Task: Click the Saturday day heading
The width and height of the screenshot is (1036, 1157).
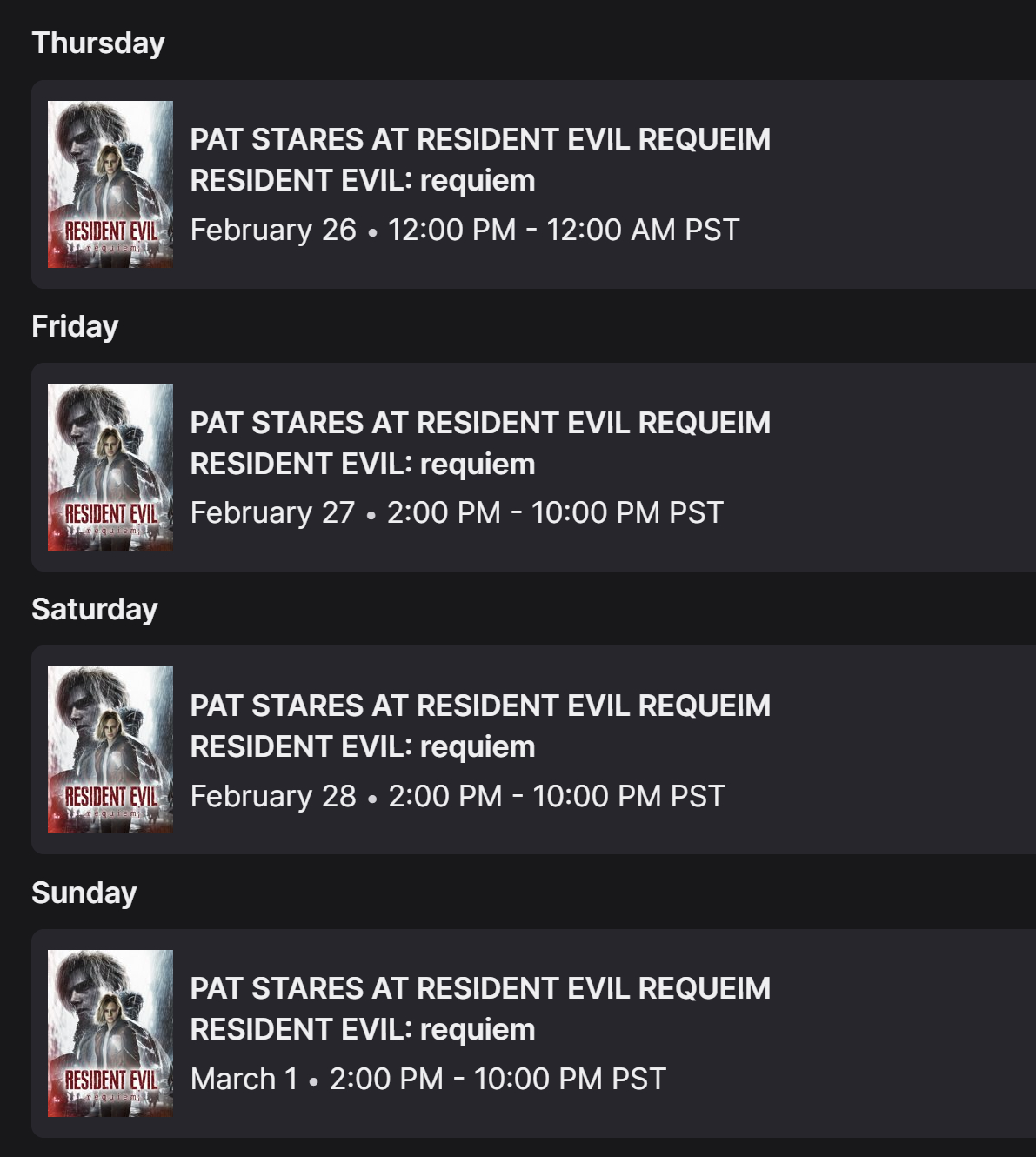Action: (95, 609)
